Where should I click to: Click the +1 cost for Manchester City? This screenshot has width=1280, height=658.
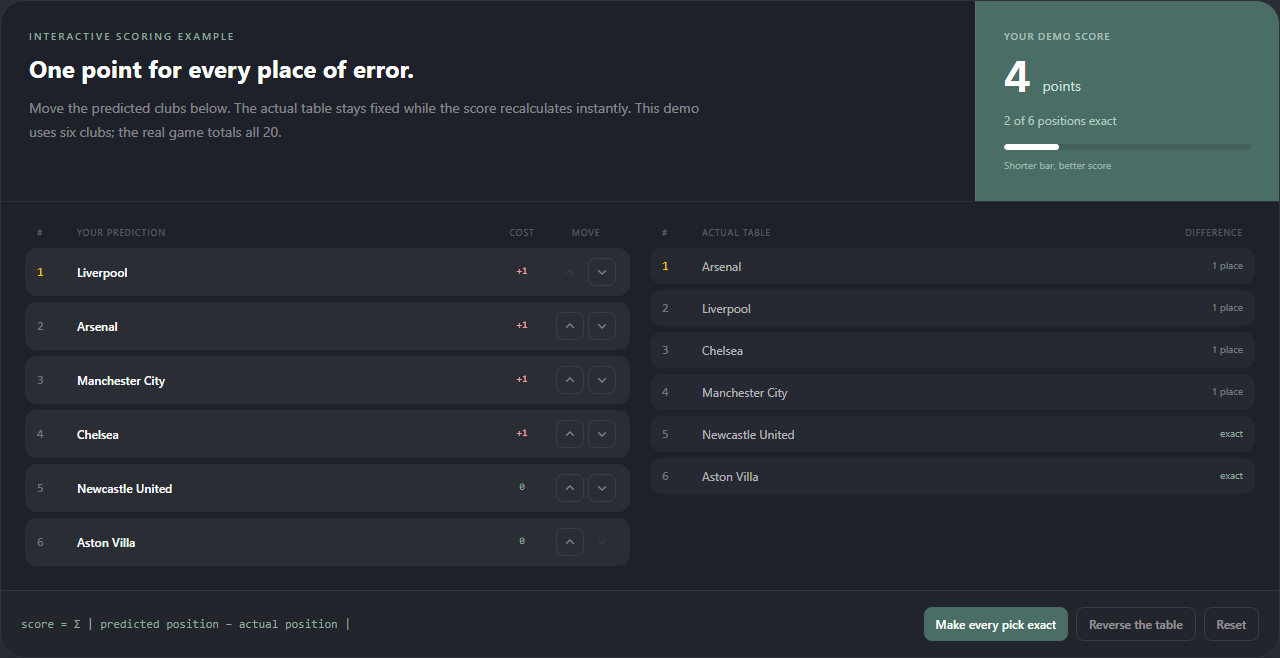click(x=522, y=379)
